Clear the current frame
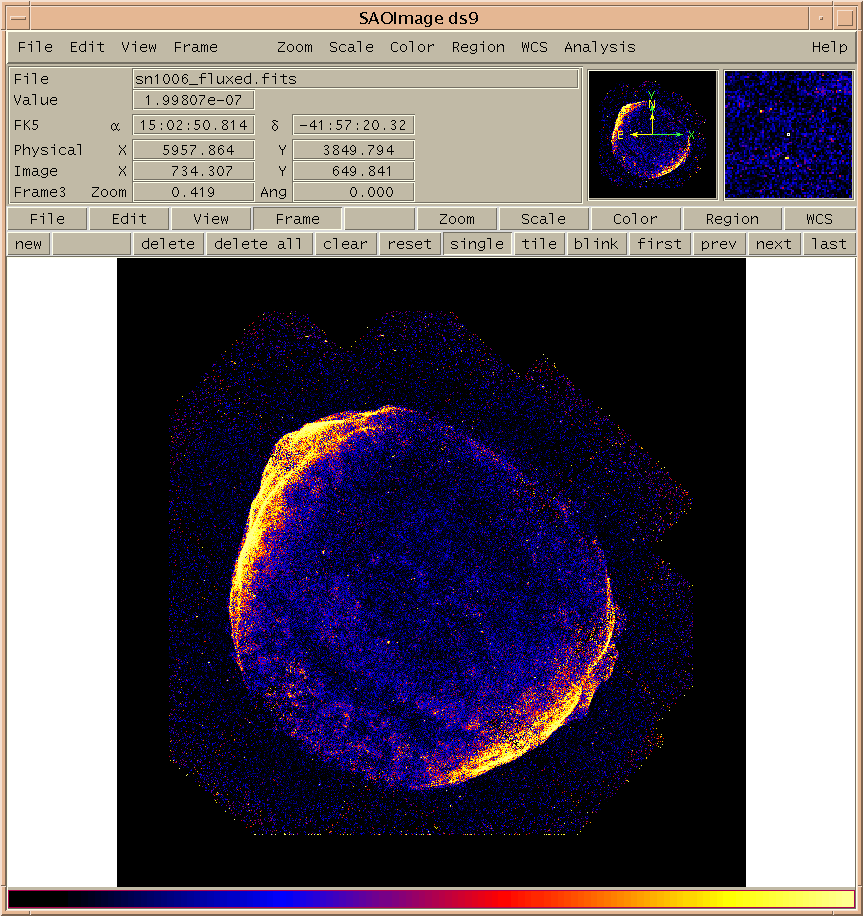The width and height of the screenshot is (863, 916). pos(345,244)
